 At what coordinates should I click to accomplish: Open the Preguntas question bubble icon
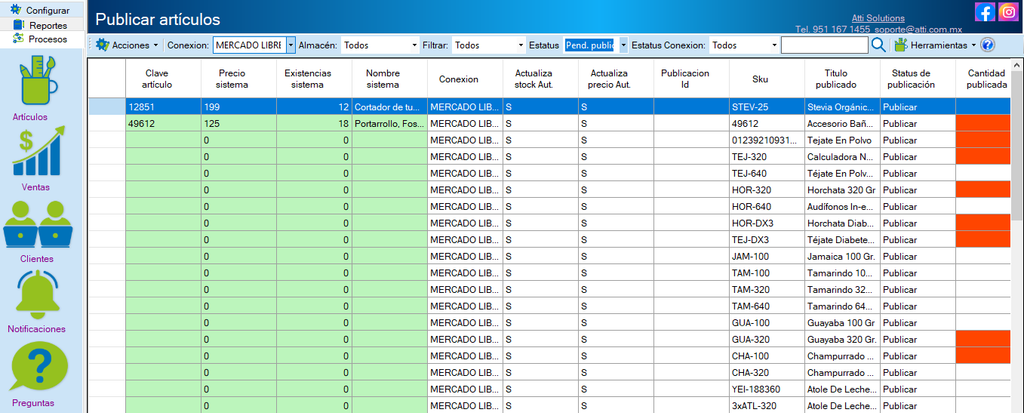tap(38, 367)
